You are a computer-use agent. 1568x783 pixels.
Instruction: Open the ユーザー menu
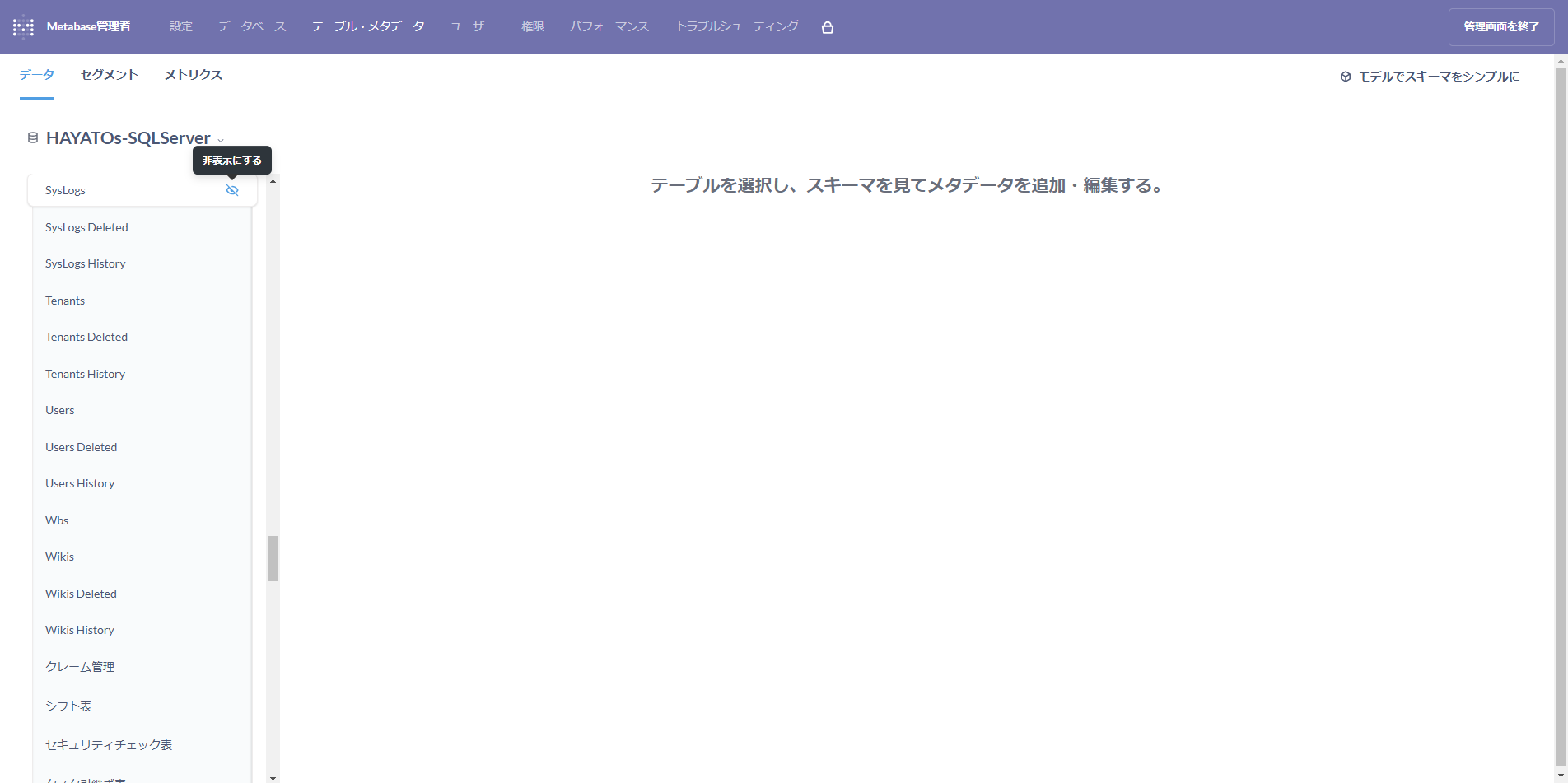(x=473, y=26)
